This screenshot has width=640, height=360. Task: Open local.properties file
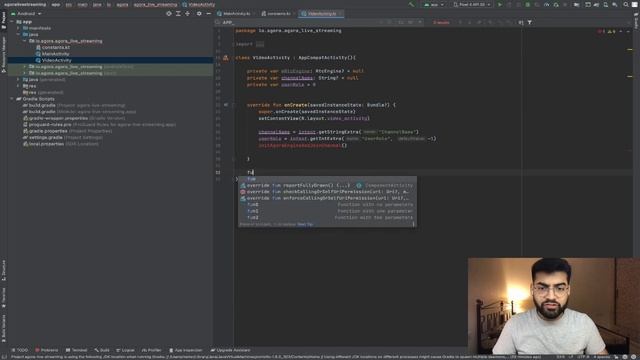tap(61, 144)
